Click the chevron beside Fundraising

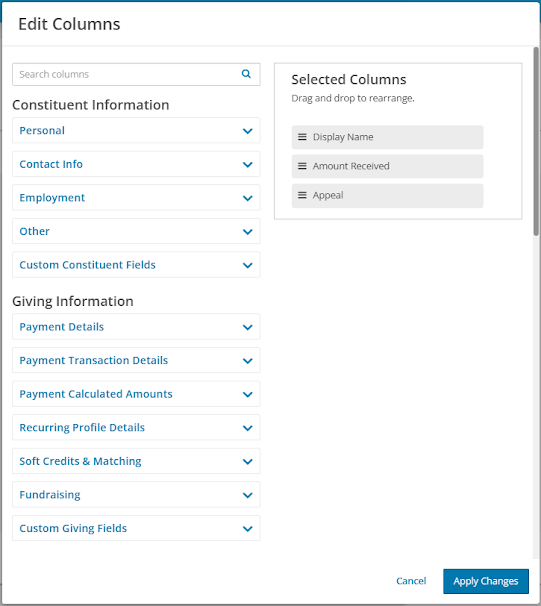[248, 495]
